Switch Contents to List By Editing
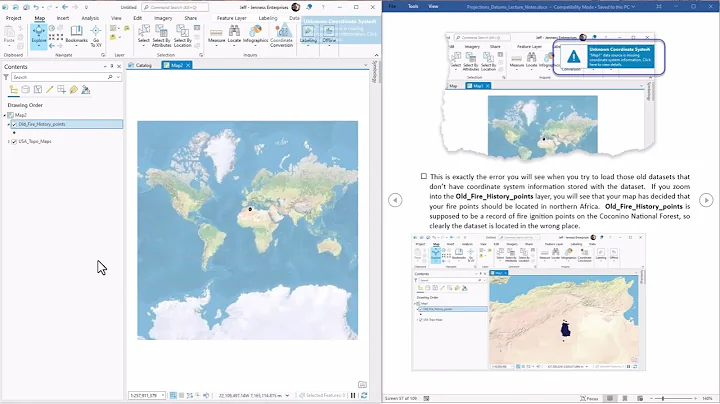 pyautogui.click(x=50, y=90)
